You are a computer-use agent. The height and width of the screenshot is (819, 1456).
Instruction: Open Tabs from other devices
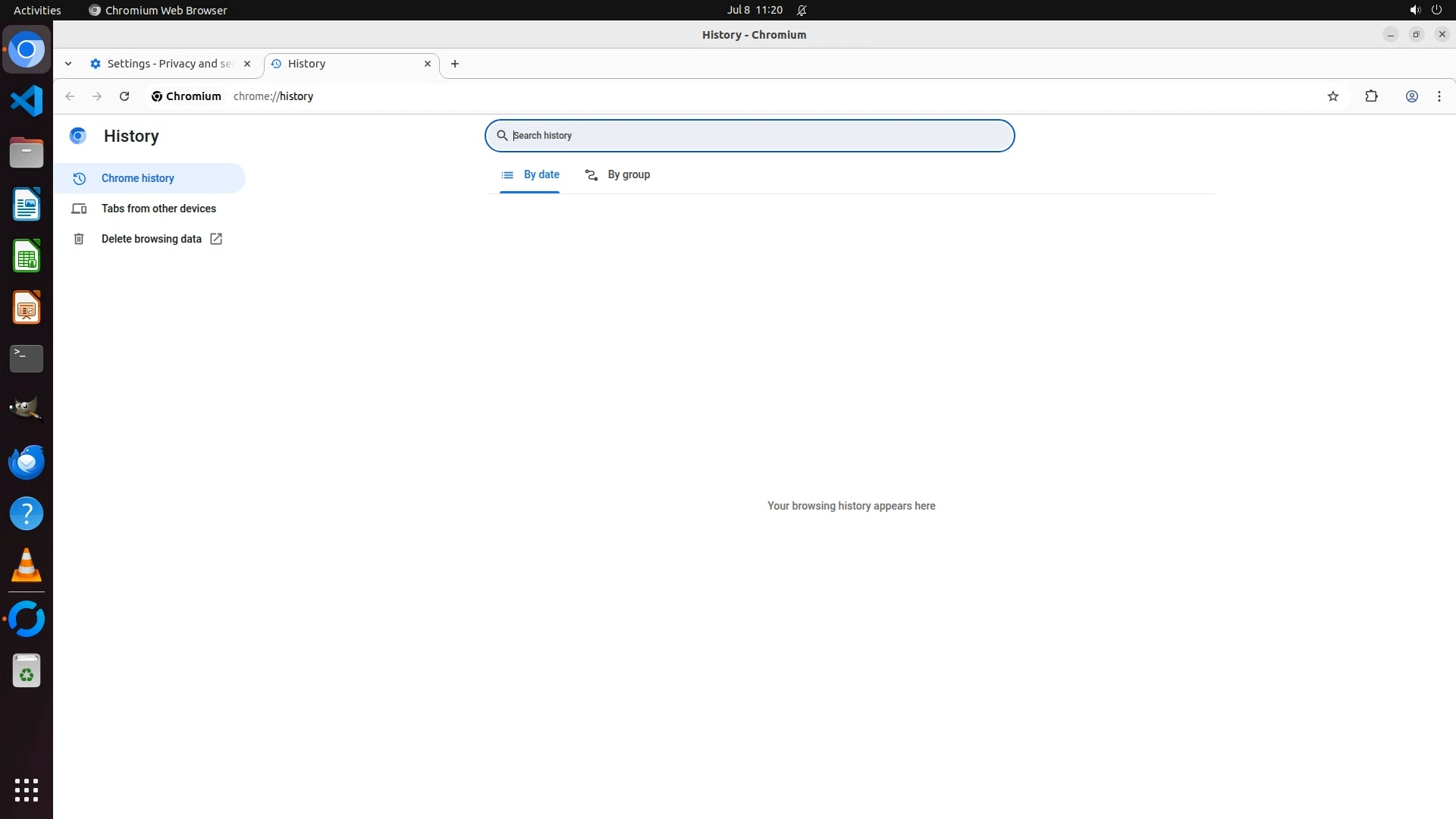[158, 209]
